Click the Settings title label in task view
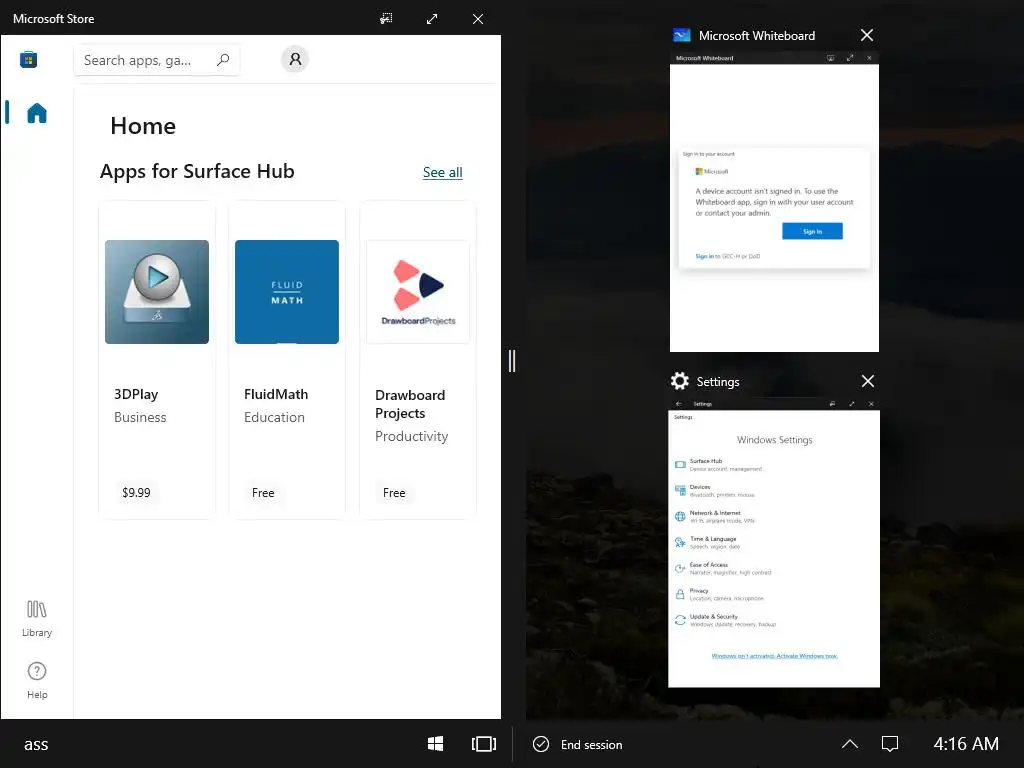The width and height of the screenshot is (1024, 768). point(718,381)
